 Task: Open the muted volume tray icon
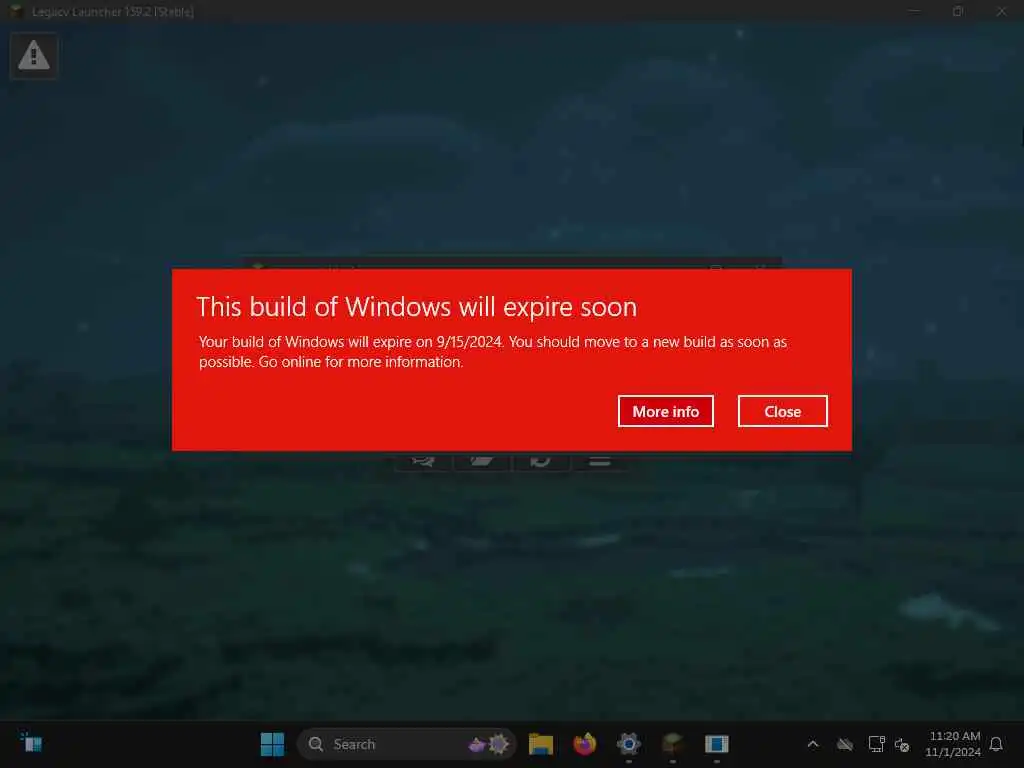pyautogui.click(x=902, y=744)
